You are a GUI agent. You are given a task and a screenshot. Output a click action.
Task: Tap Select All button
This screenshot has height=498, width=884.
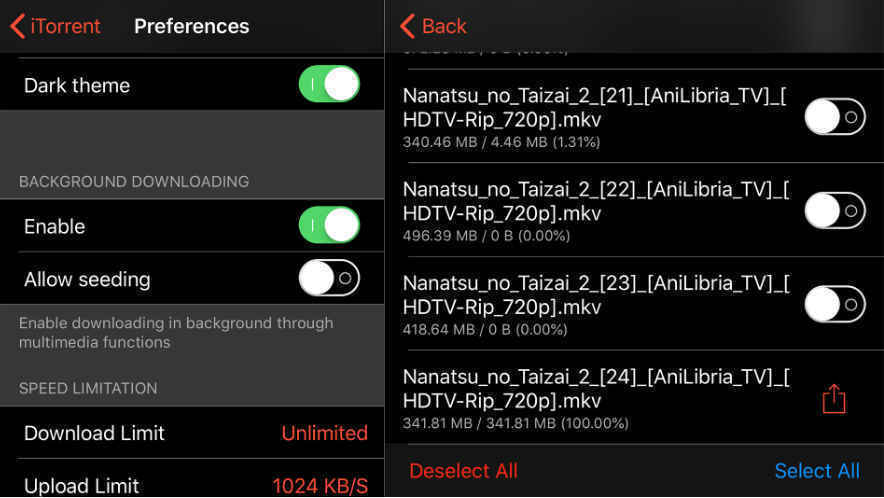[x=817, y=471]
